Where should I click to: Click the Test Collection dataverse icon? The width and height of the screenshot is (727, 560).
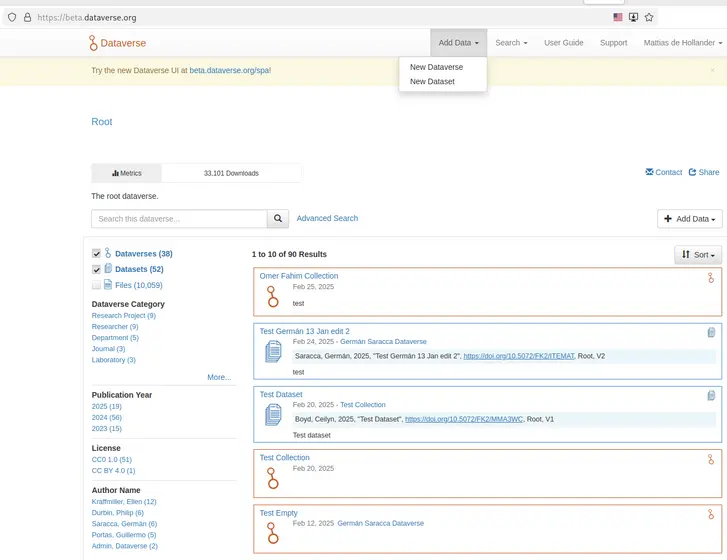(272, 478)
